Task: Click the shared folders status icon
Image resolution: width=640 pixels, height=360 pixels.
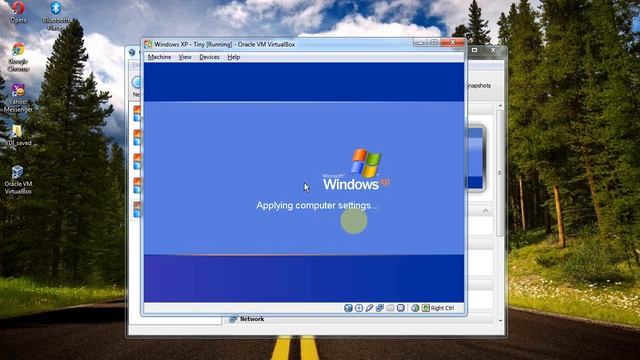Action: tap(390, 308)
